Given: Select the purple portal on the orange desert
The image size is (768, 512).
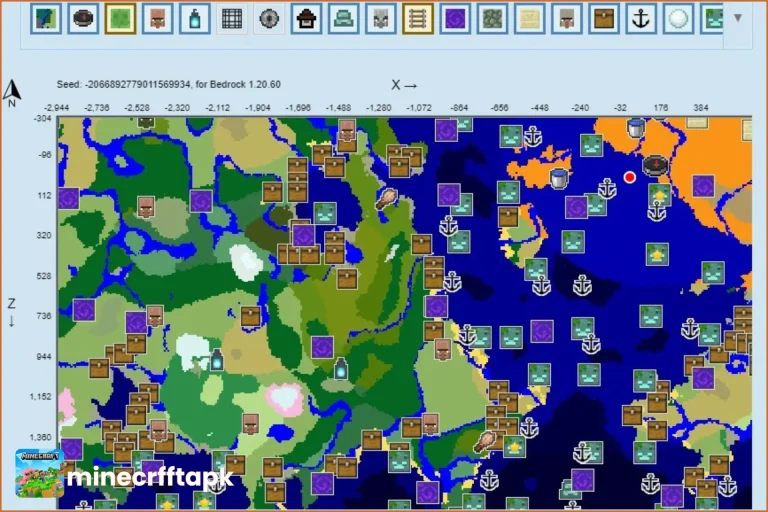Looking at the screenshot, I should [x=703, y=187].
